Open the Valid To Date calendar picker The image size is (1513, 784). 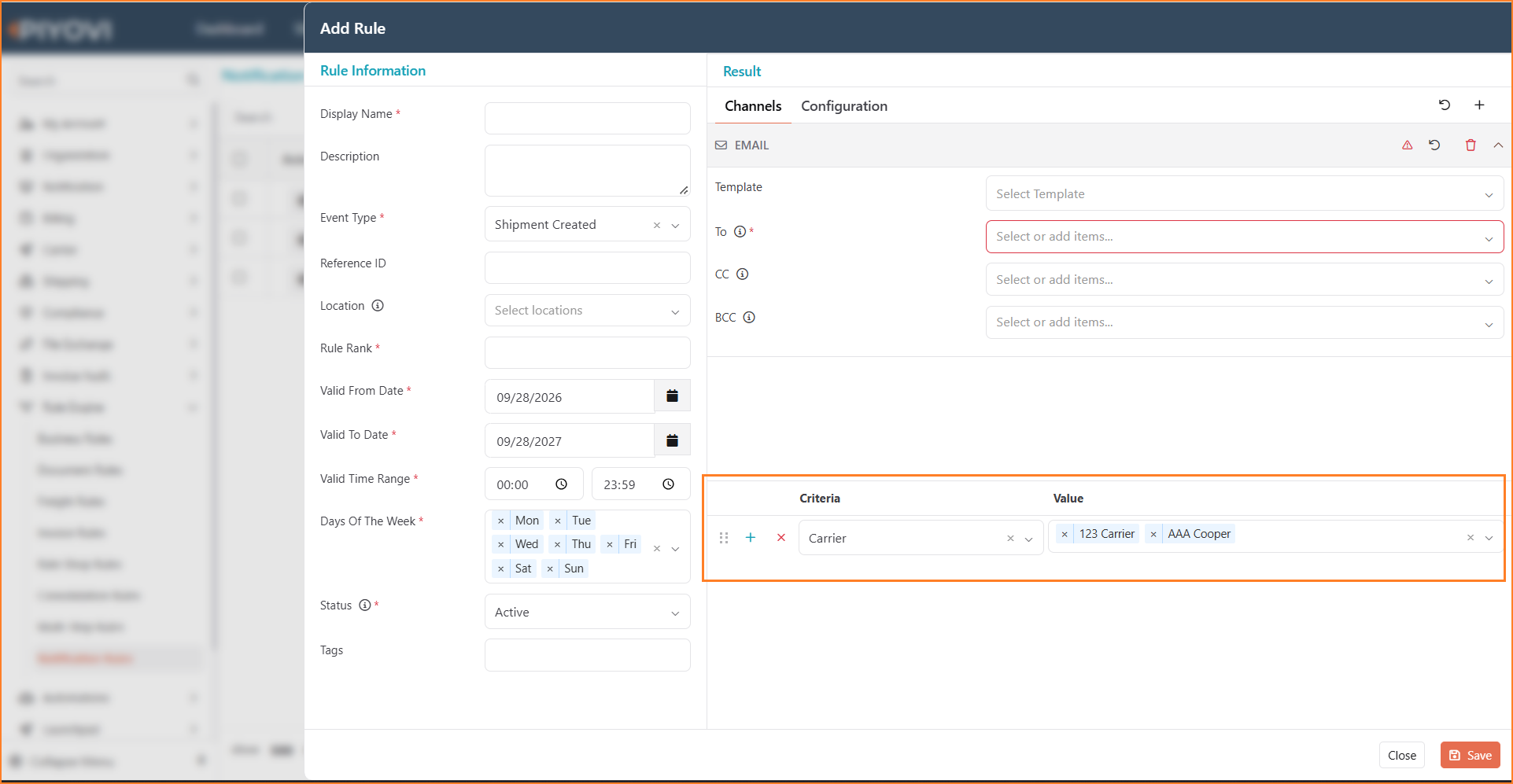point(672,440)
